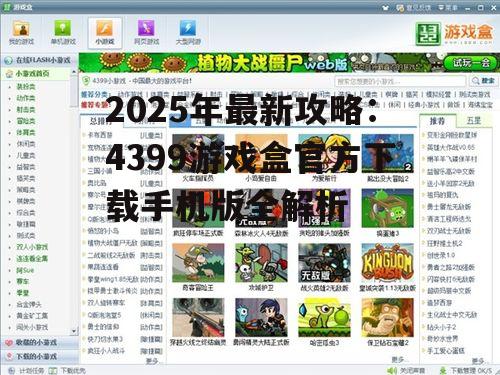Image resolution: width=500 pixels, height=375 pixels.
Task: Click the 下载优先 status bar icon
Action: 53,371
